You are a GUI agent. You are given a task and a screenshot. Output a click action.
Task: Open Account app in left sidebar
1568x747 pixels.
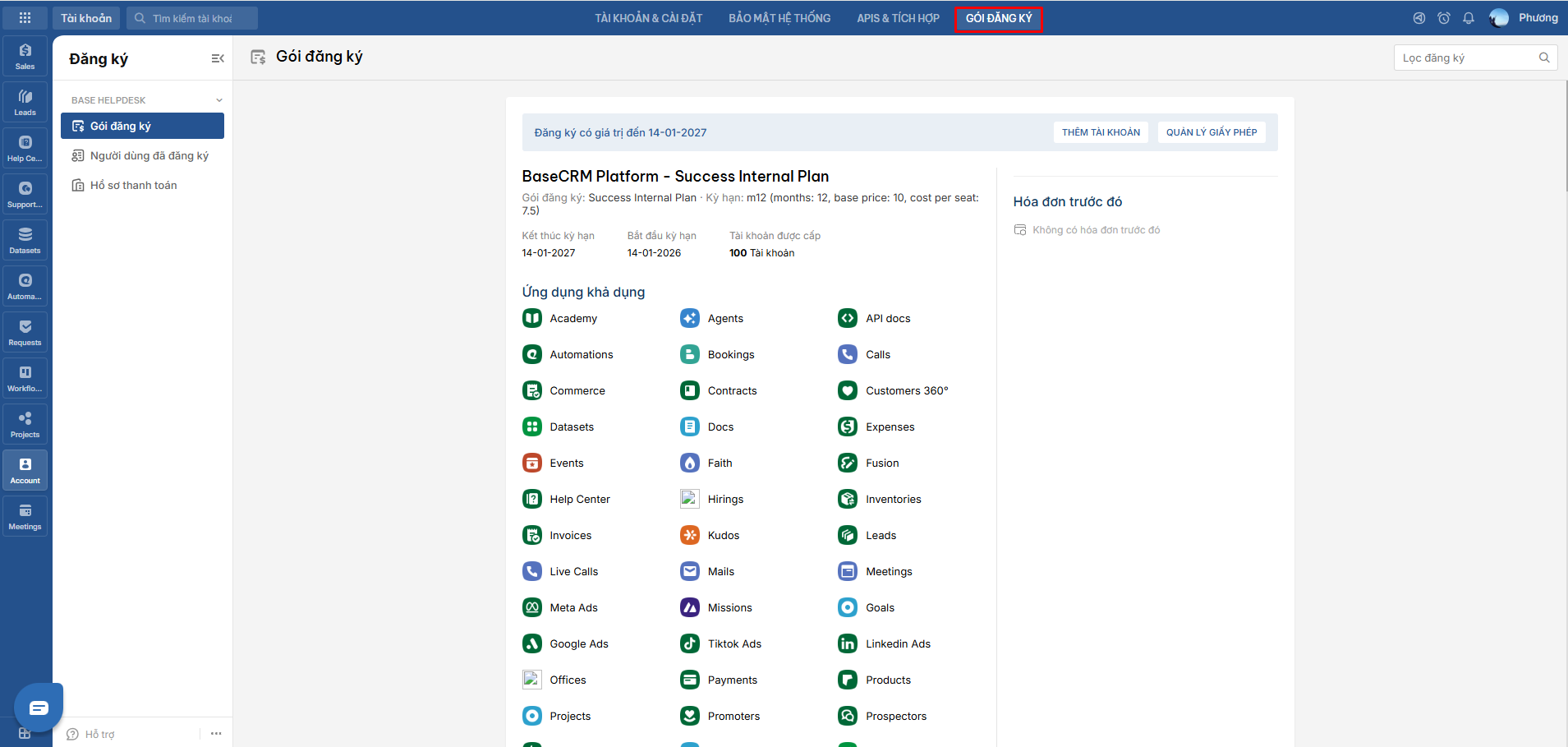tap(25, 470)
